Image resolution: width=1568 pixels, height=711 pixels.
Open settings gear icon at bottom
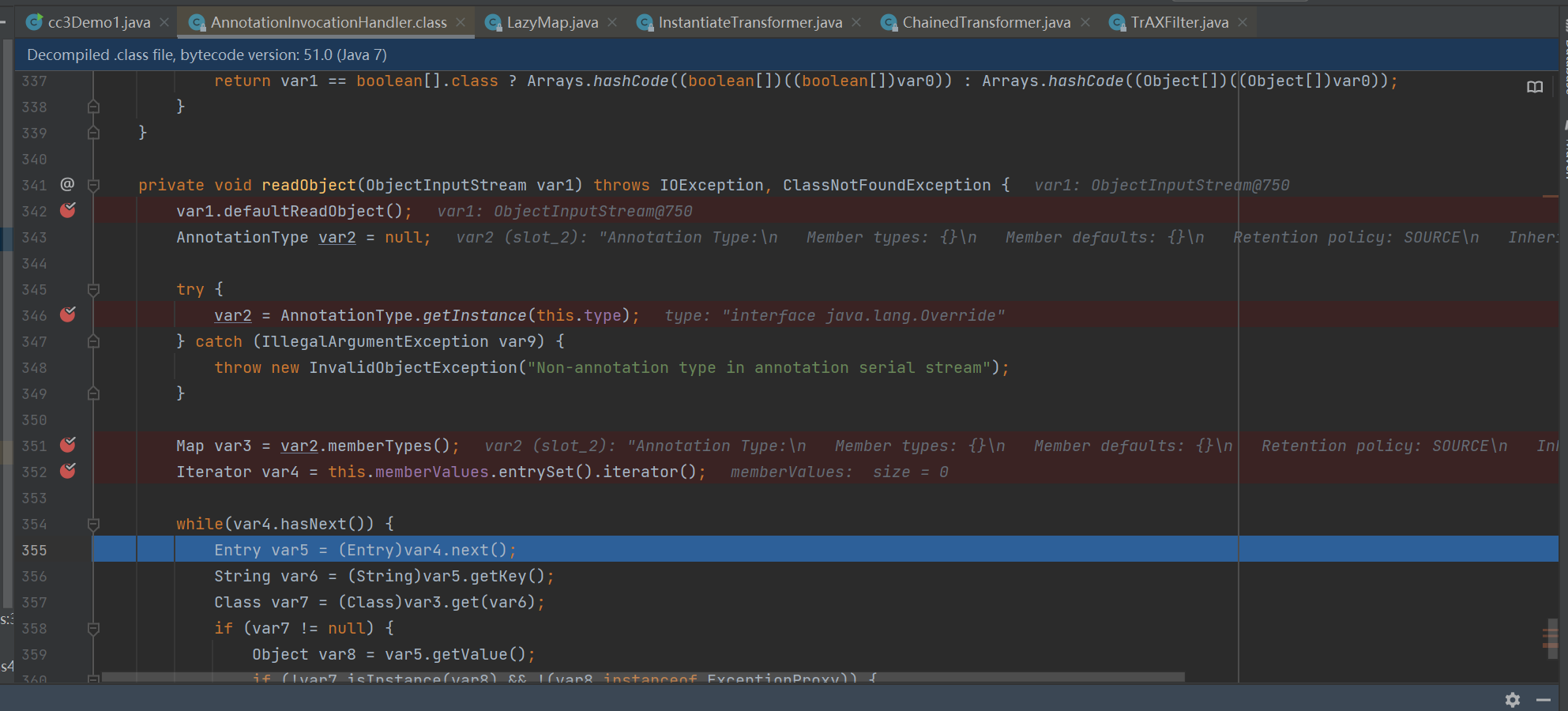[x=1513, y=700]
